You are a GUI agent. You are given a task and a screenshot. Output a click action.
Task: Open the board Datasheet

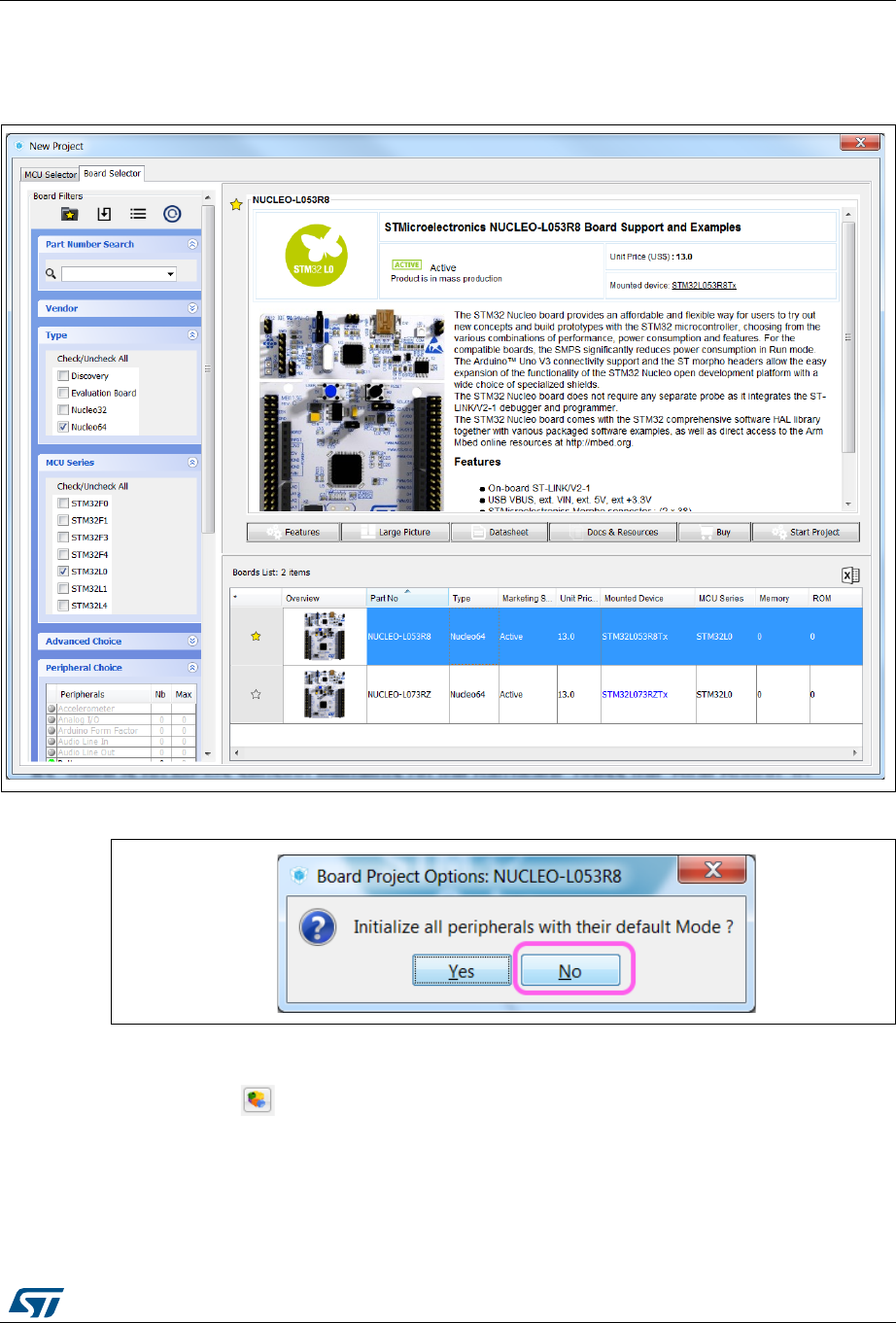pos(500,532)
